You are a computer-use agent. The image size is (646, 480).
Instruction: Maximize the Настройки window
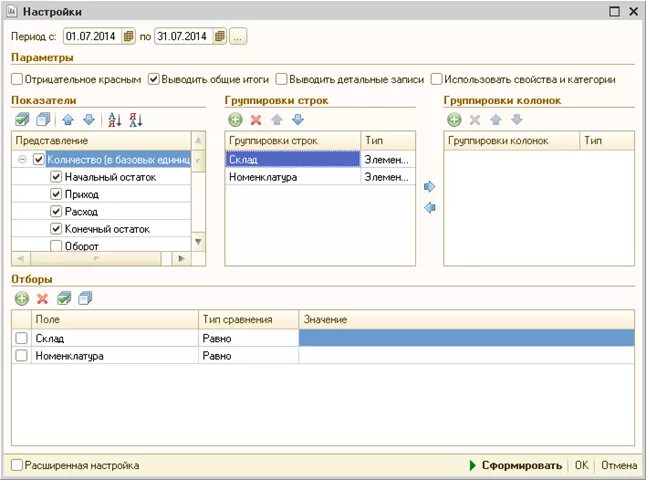point(614,11)
